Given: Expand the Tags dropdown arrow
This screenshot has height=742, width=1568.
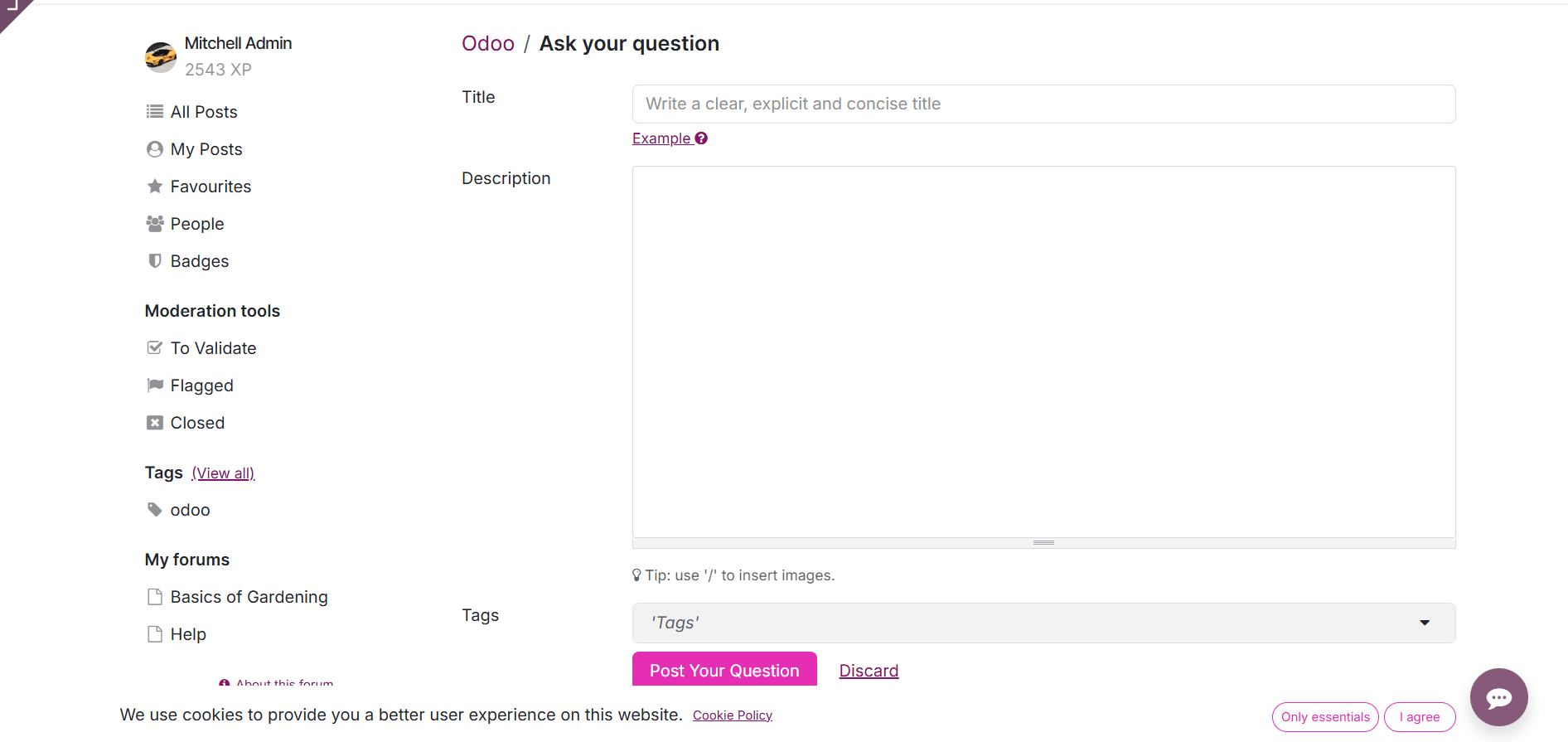Looking at the screenshot, I should pos(1425,623).
